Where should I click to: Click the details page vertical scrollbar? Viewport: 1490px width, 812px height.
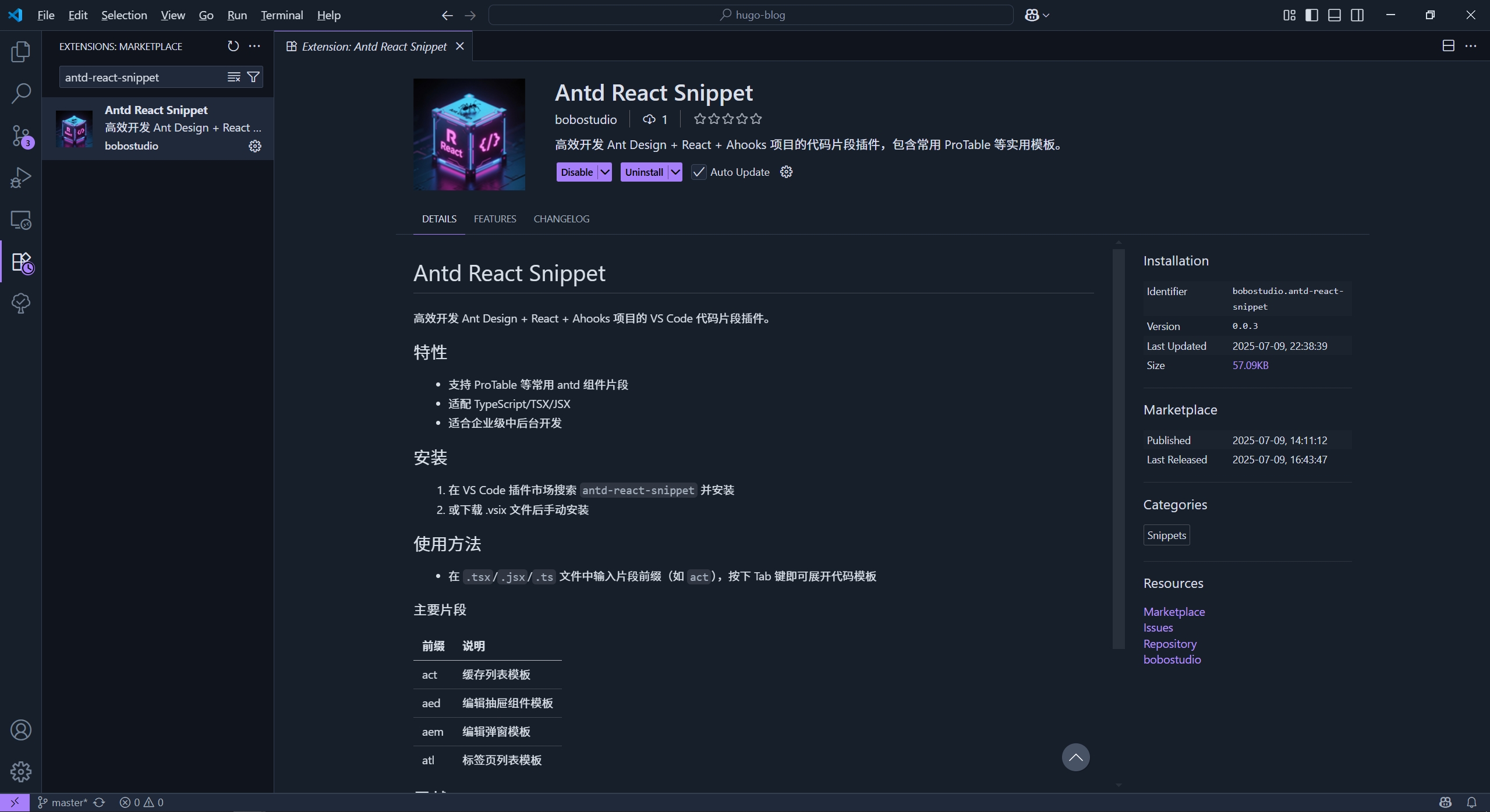click(x=1118, y=448)
